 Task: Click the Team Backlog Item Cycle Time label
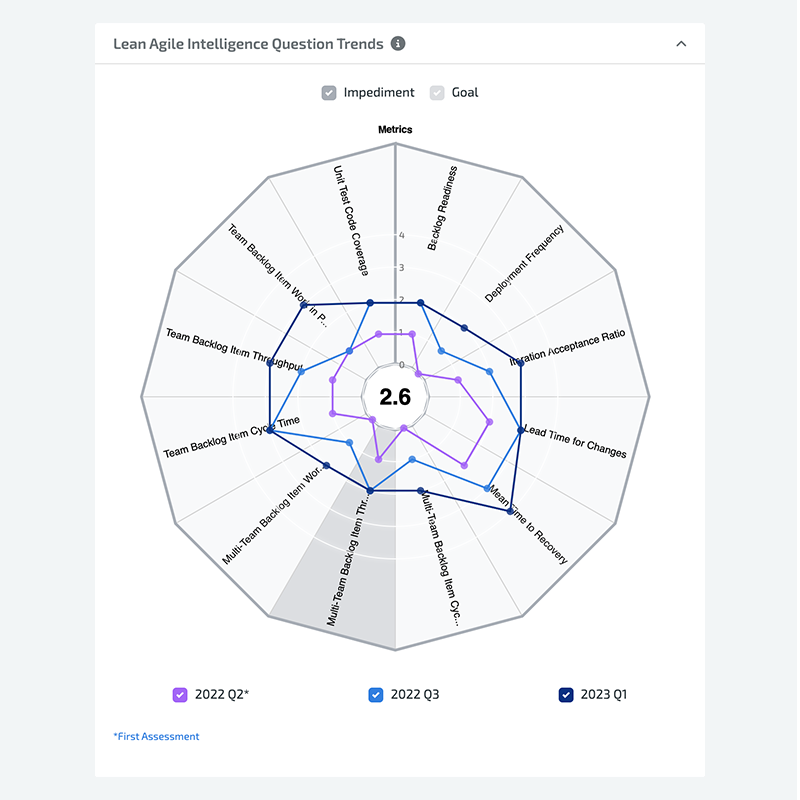pos(230,438)
